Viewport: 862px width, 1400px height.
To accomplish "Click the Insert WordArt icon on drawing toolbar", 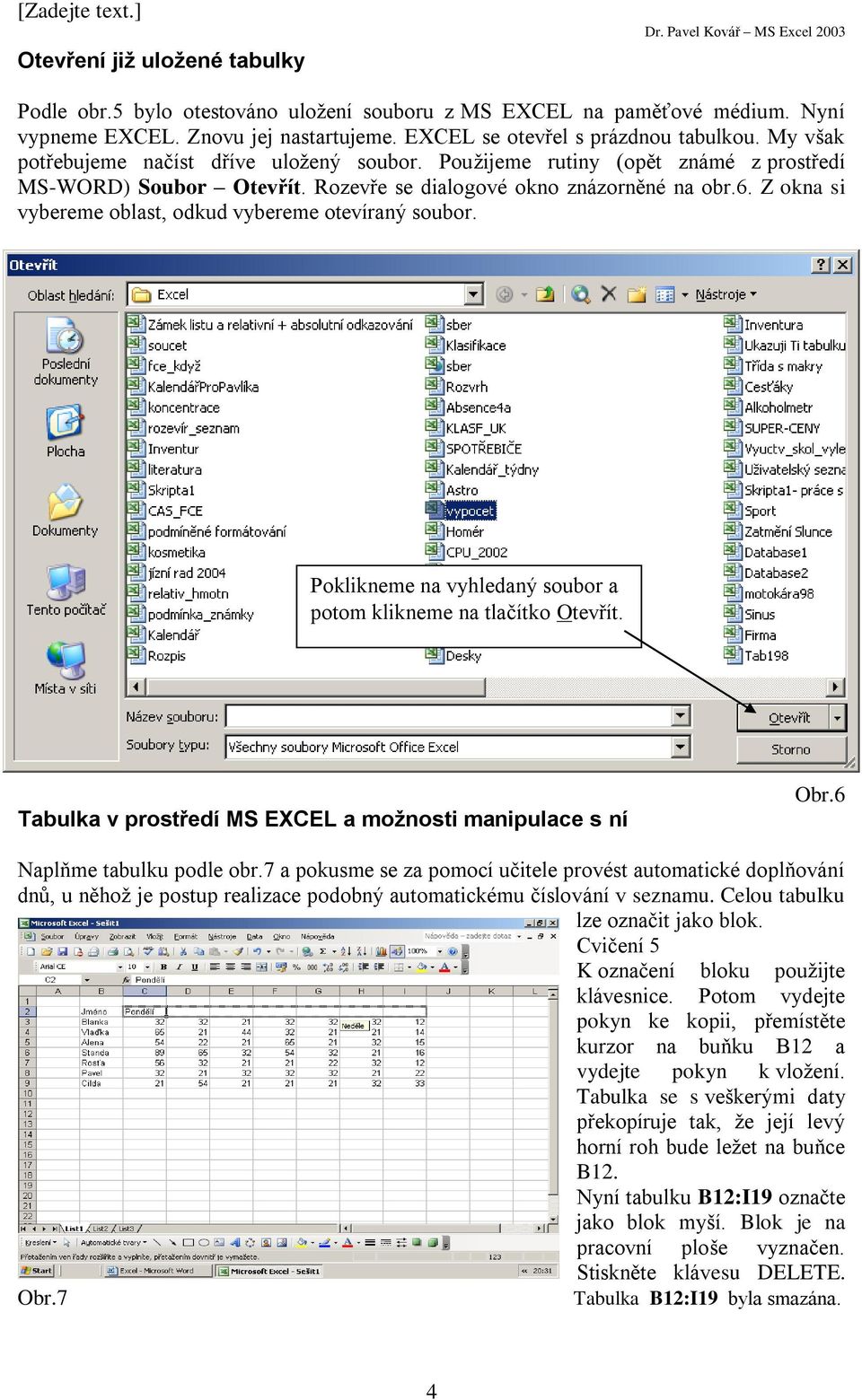I will pyautogui.click(x=235, y=1243).
